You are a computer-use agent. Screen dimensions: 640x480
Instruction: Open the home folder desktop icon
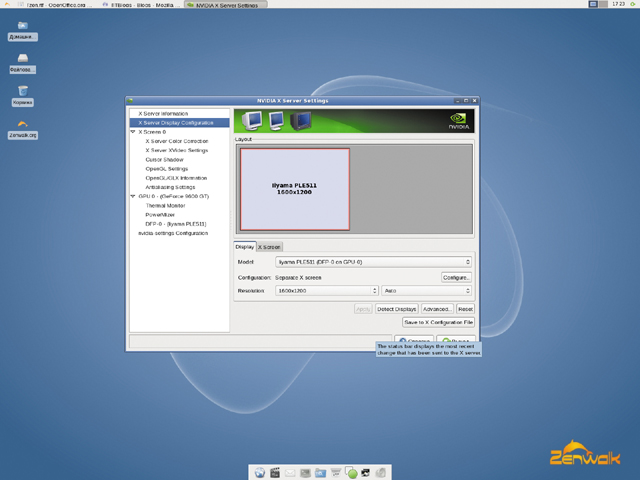pos(23,31)
